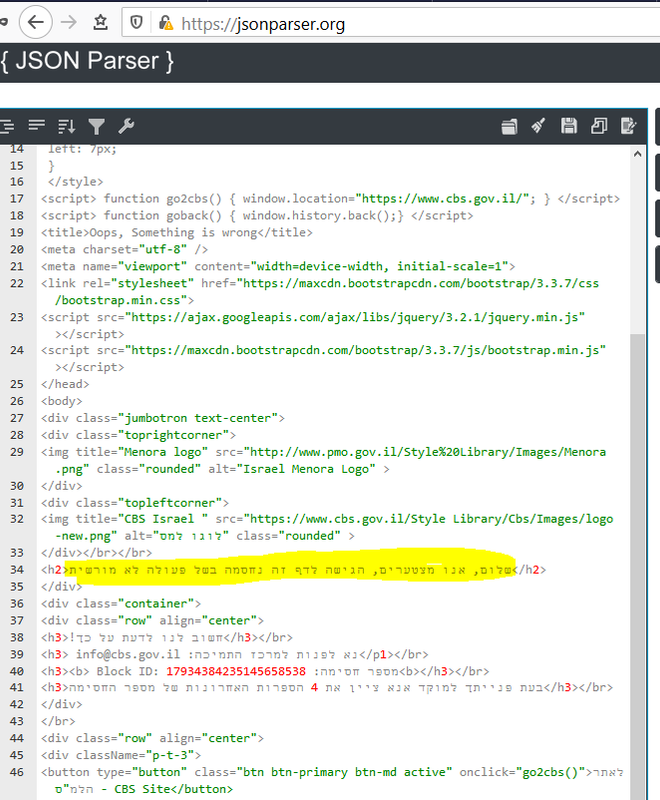Image resolution: width=660 pixels, height=800 pixels.
Task: Click the meta viewport line
Action: (278, 266)
